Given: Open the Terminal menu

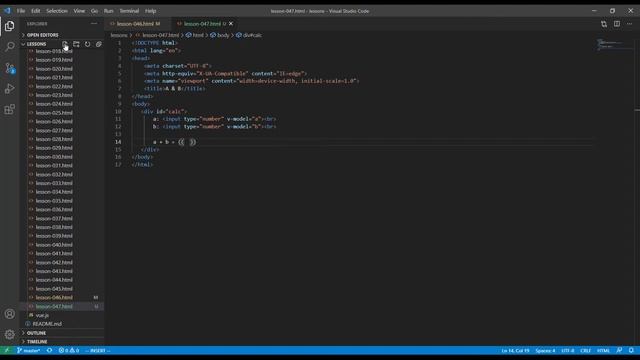Looking at the screenshot, I should (129, 11).
